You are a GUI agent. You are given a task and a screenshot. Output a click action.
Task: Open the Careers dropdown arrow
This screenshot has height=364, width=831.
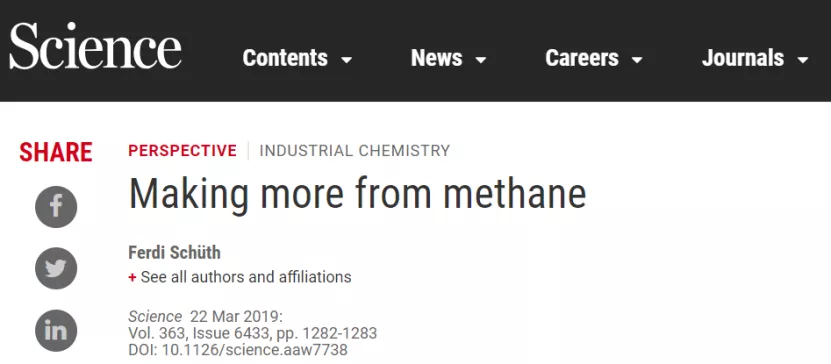pyautogui.click(x=638, y=60)
